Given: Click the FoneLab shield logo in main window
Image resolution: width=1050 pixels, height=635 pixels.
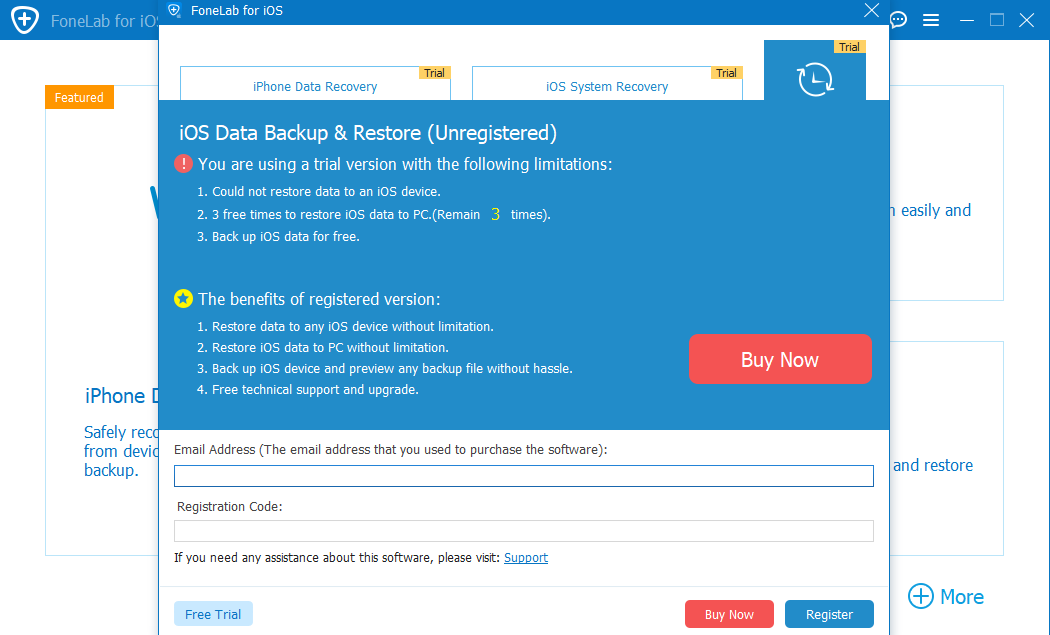Looking at the screenshot, I should point(25,20).
